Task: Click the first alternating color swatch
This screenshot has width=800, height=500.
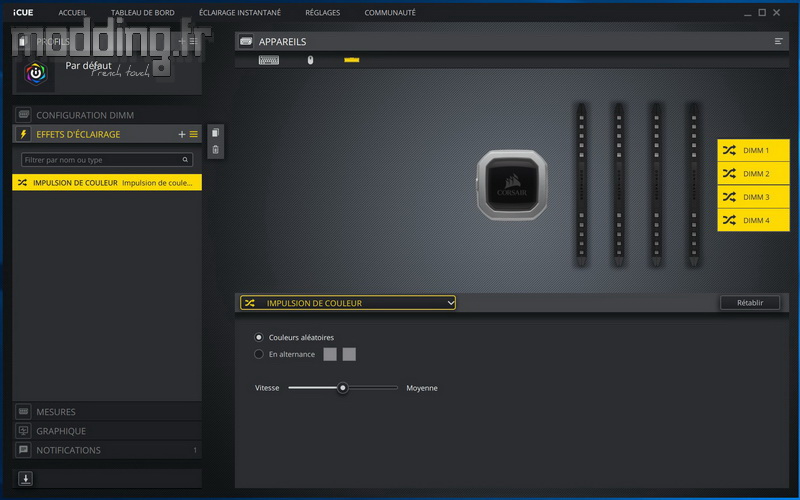Action: point(330,354)
